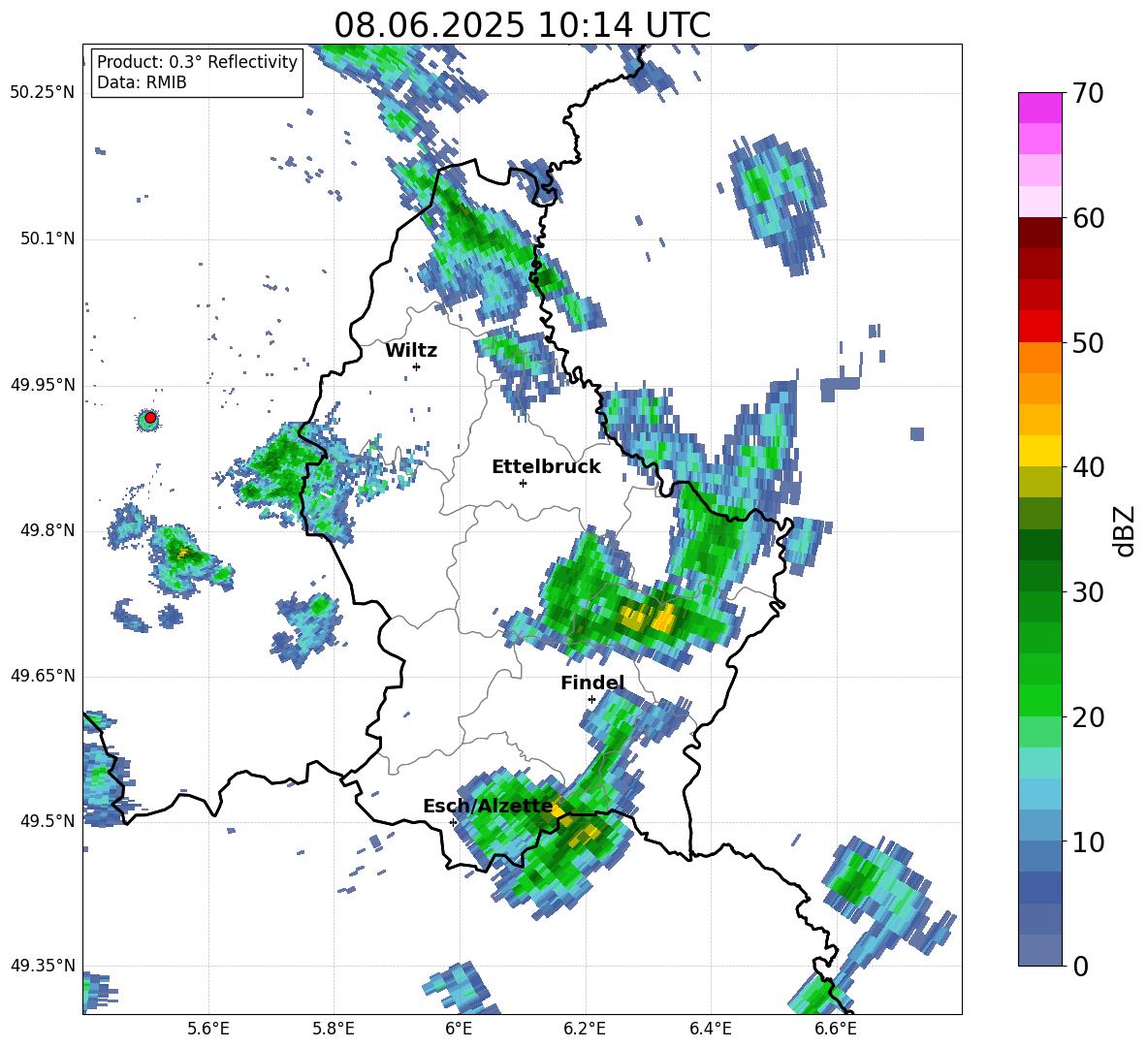
Task: Click the 'Data: RMIB' text
Action: tap(142, 82)
